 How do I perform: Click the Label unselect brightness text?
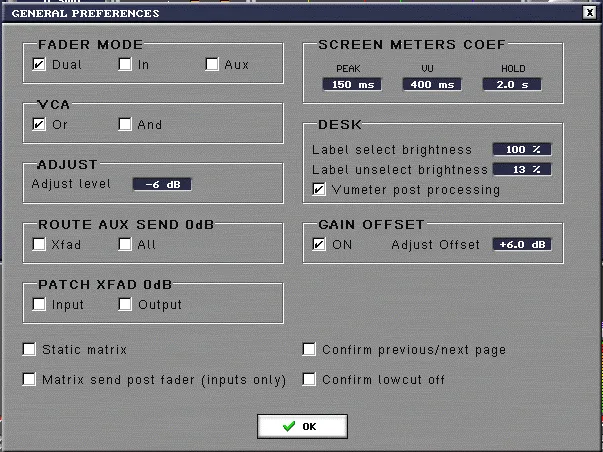pos(400,170)
